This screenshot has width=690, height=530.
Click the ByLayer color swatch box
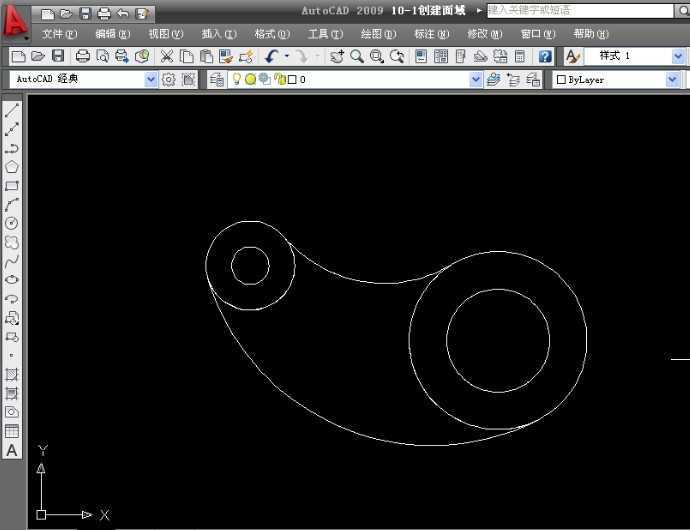[561, 80]
